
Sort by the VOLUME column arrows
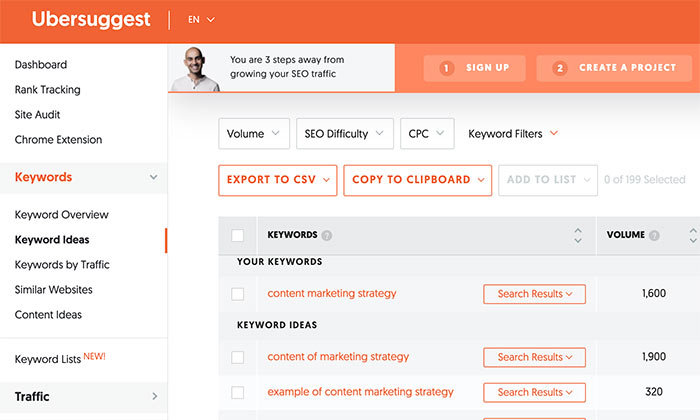[693, 236]
